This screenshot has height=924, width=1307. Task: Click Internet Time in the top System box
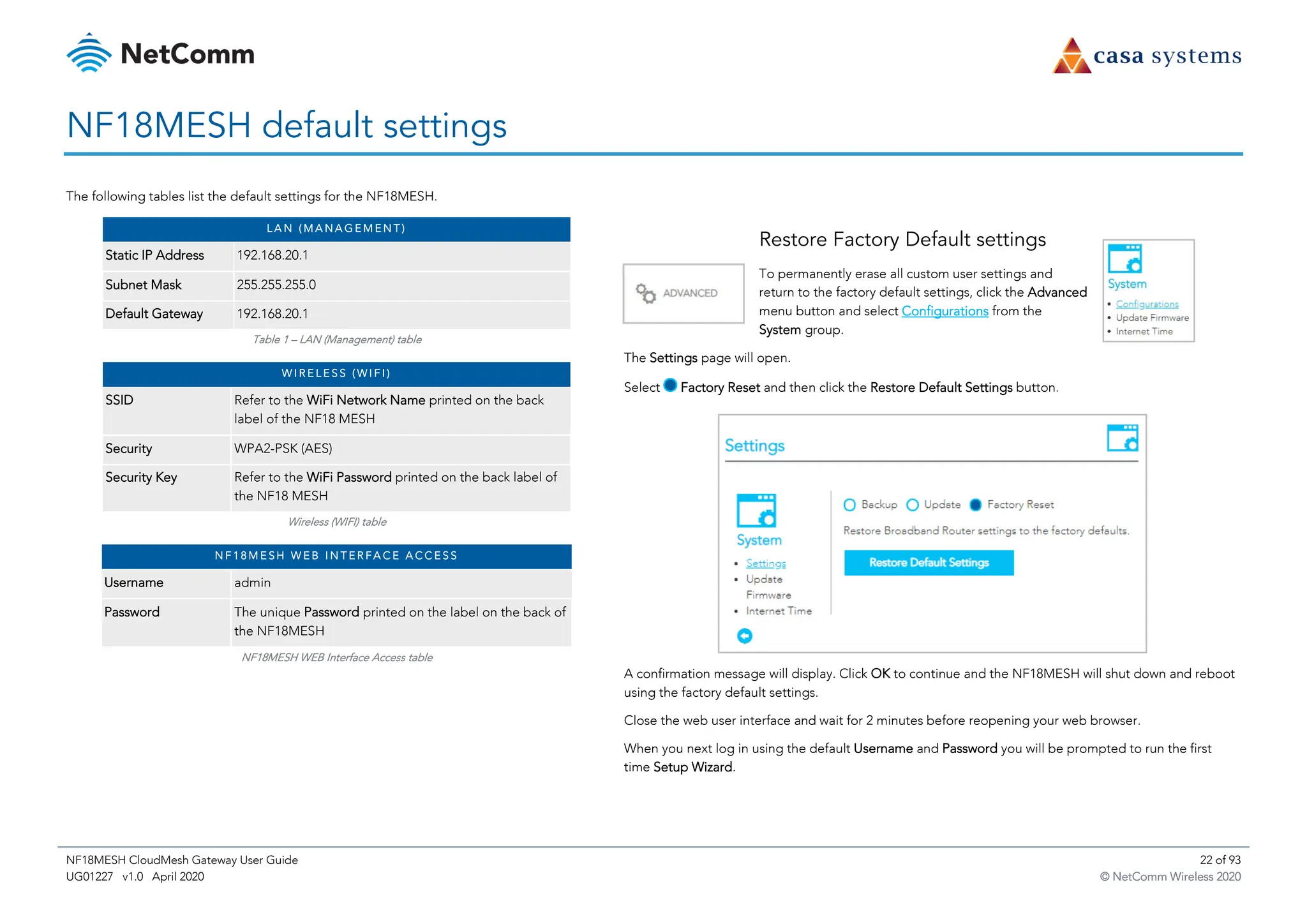click(x=1144, y=332)
